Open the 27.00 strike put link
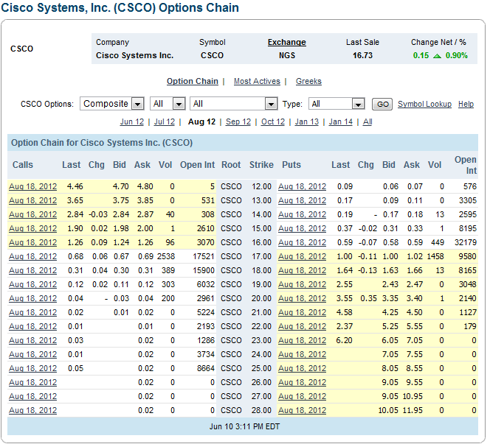 point(302,396)
